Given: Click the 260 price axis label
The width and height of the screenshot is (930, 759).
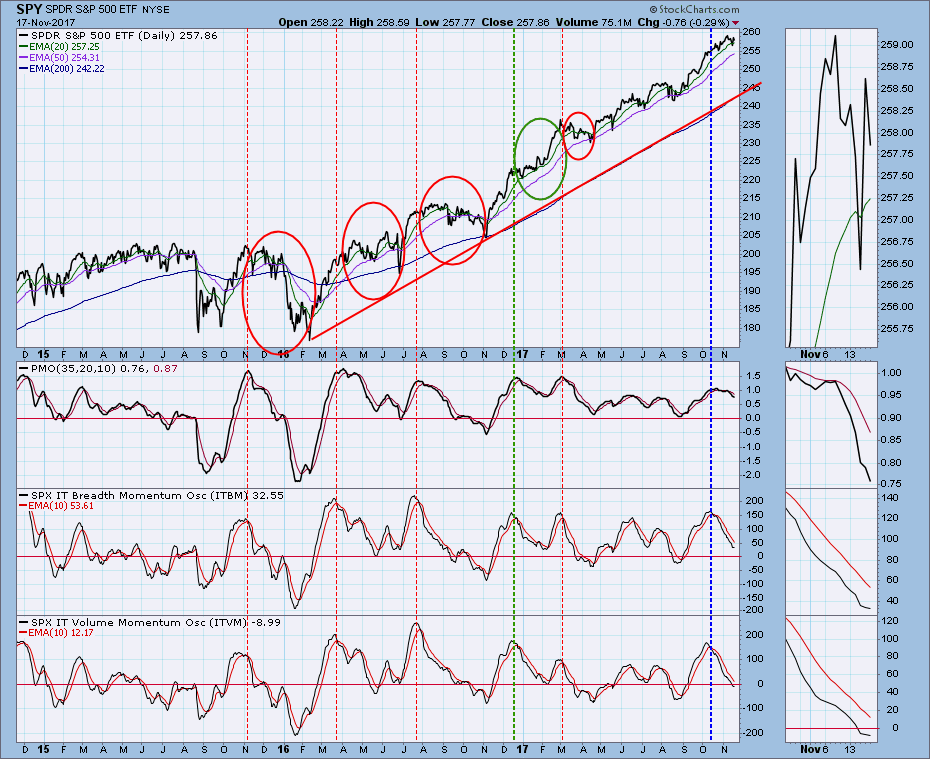Looking at the screenshot, I should click(751, 31).
